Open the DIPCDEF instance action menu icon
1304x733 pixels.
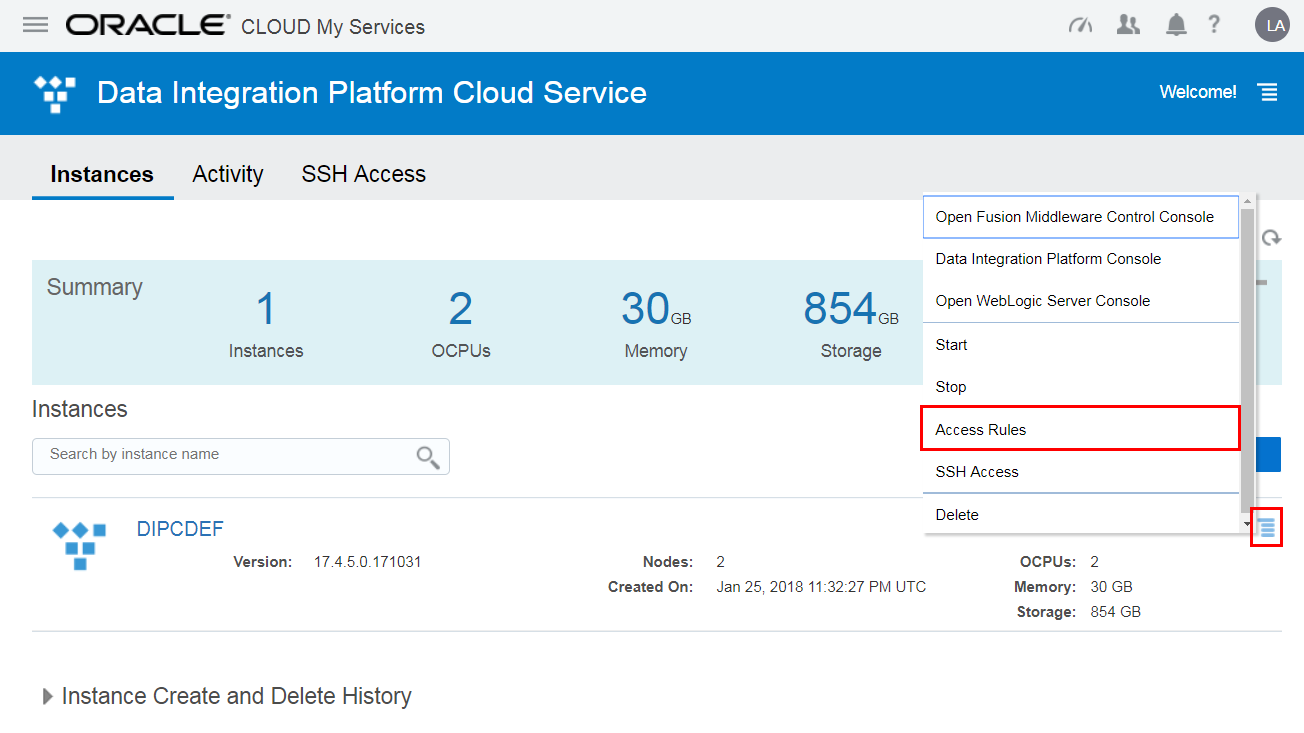(1266, 527)
